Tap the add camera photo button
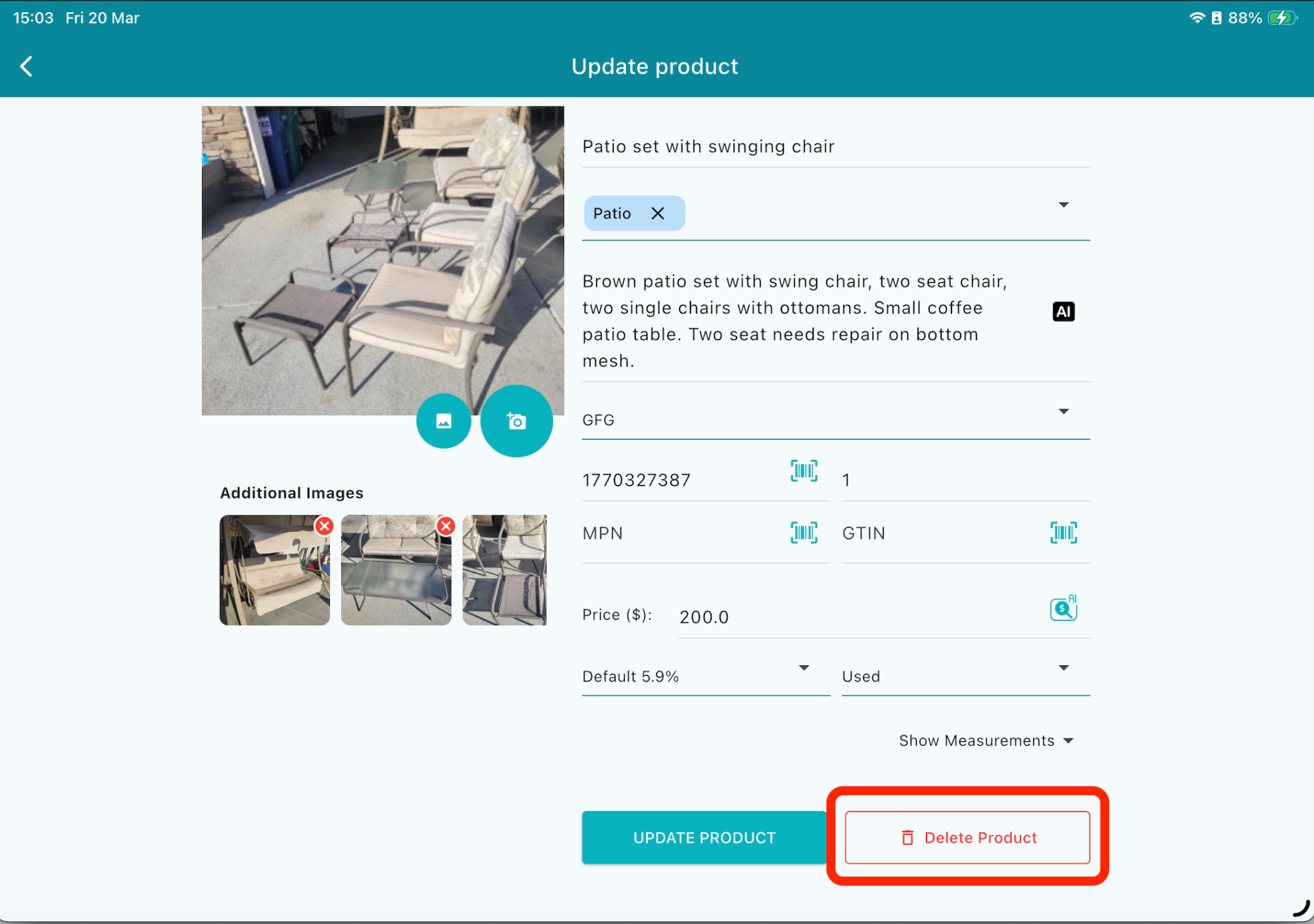 [516, 421]
